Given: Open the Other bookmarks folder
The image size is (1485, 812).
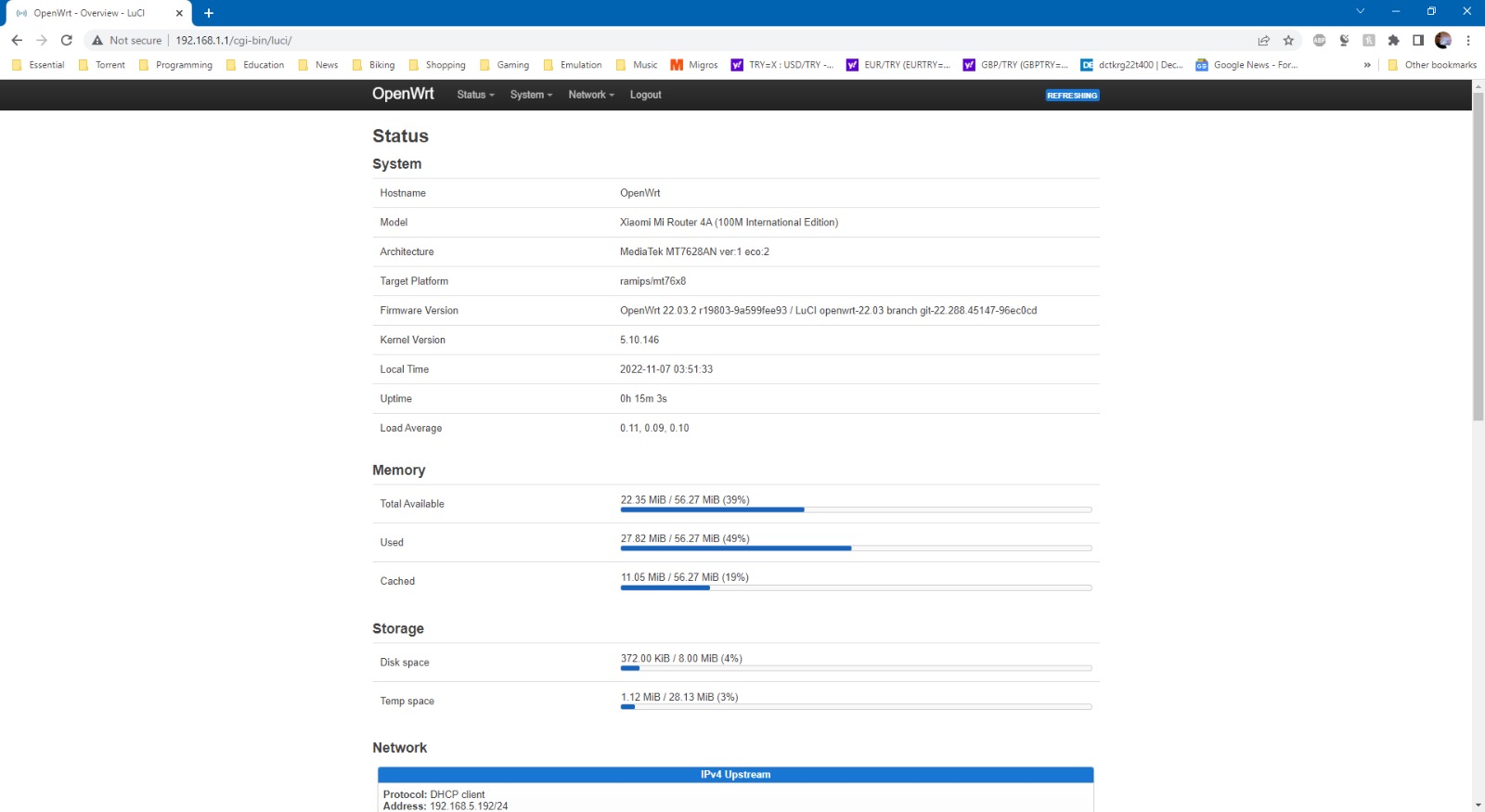Looking at the screenshot, I should pyautogui.click(x=1432, y=65).
